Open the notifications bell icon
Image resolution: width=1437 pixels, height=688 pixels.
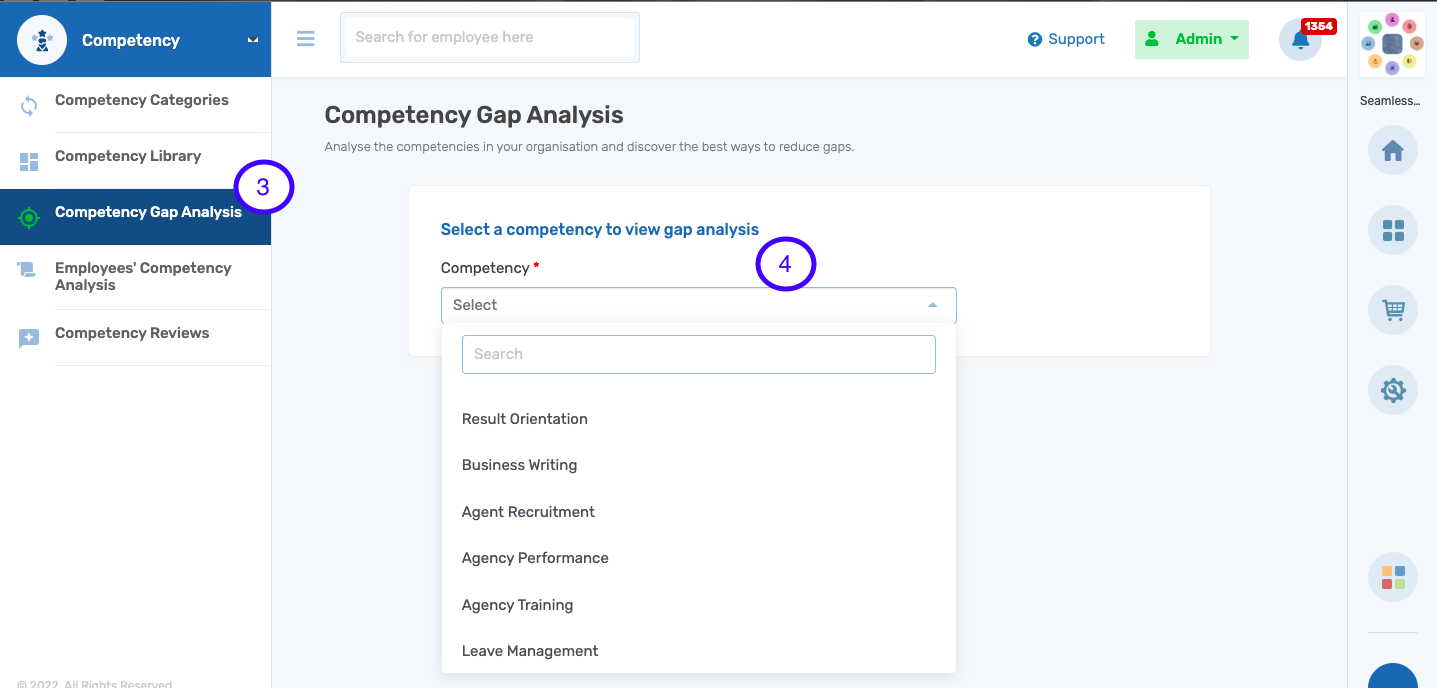[1300, 40]
